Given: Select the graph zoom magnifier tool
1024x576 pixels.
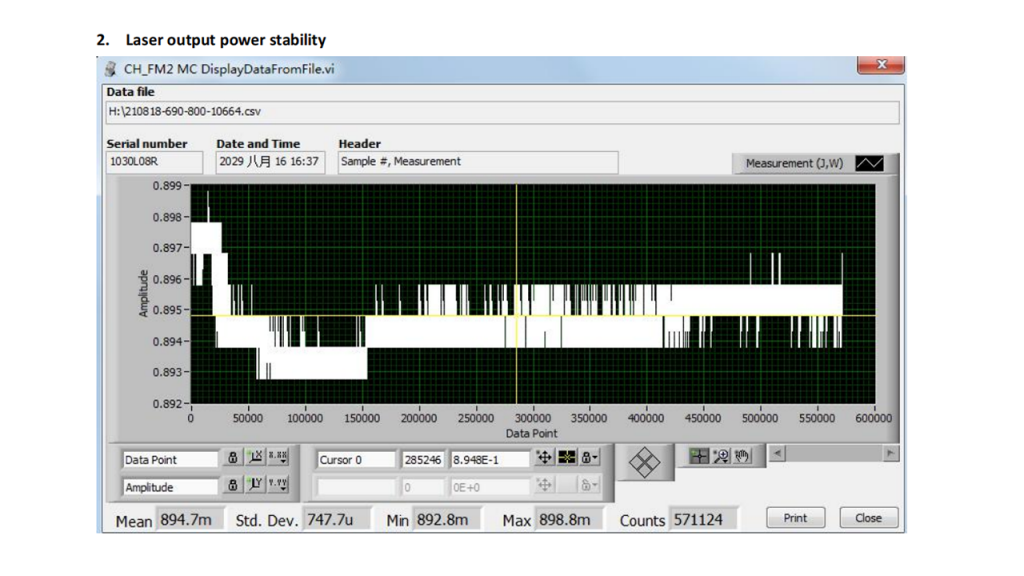Looking at the screenshot, I should tap(721, 456).
